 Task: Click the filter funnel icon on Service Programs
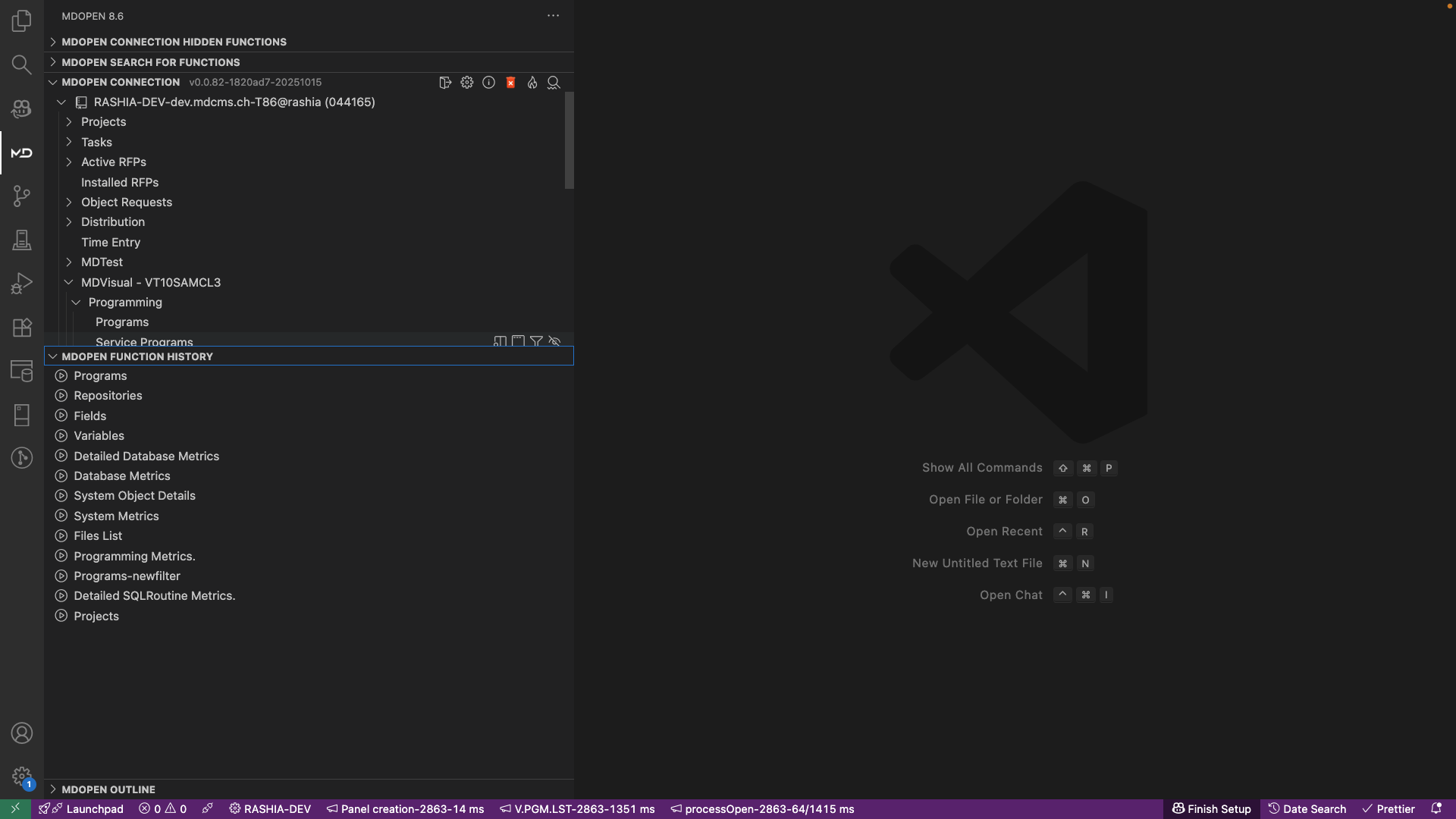point(536,341)
